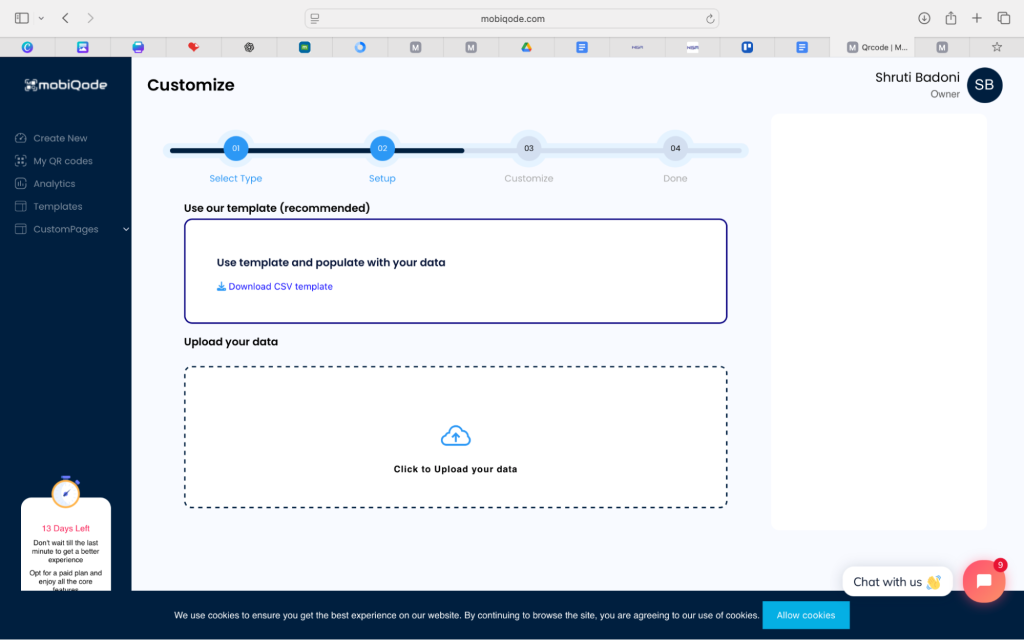Screen dimensions: 1024x640
Task: Go to step 01 Select Type
Action: tap(236, 149)
